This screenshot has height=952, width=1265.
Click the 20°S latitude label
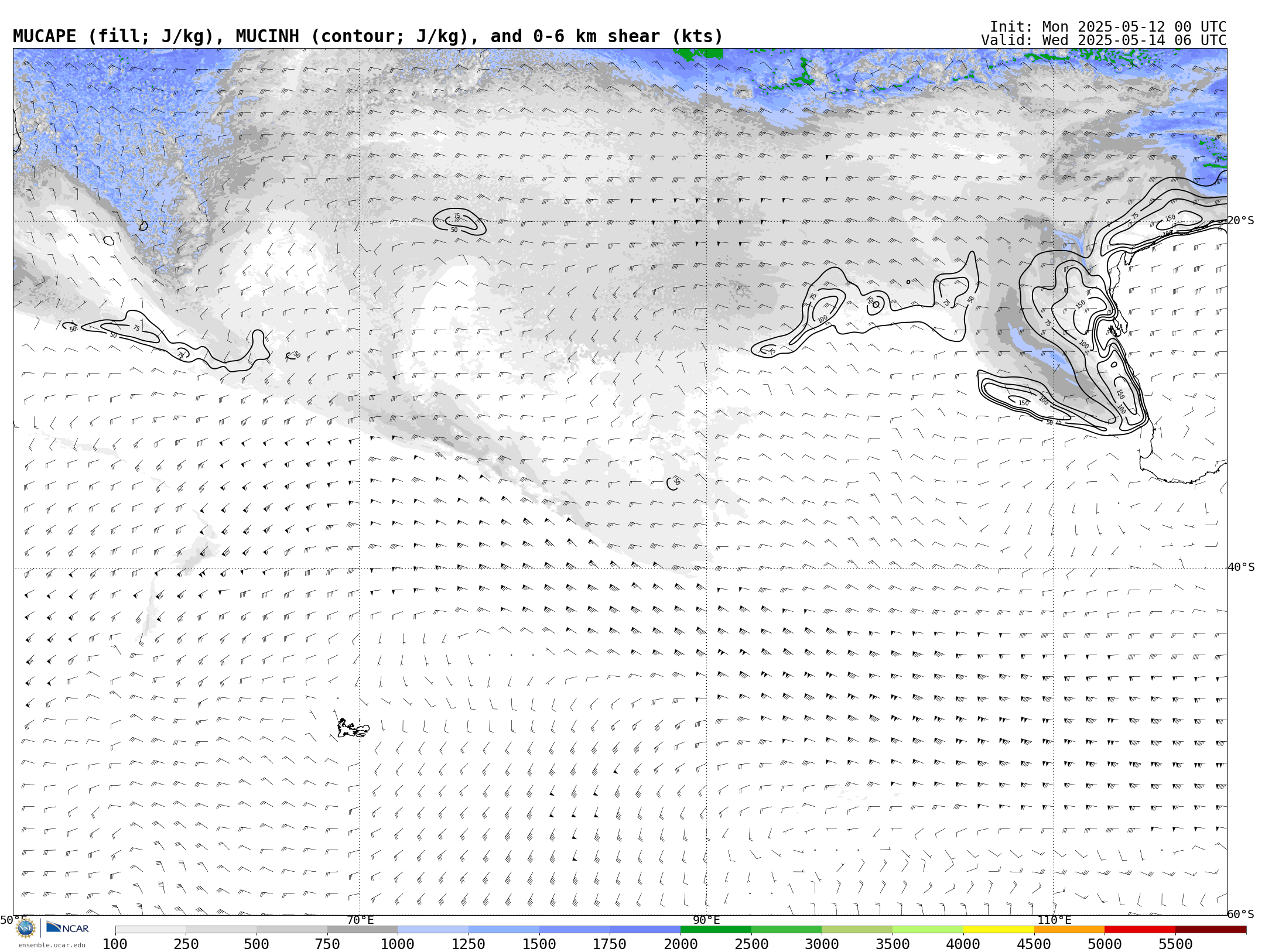tap(1241, 221)
